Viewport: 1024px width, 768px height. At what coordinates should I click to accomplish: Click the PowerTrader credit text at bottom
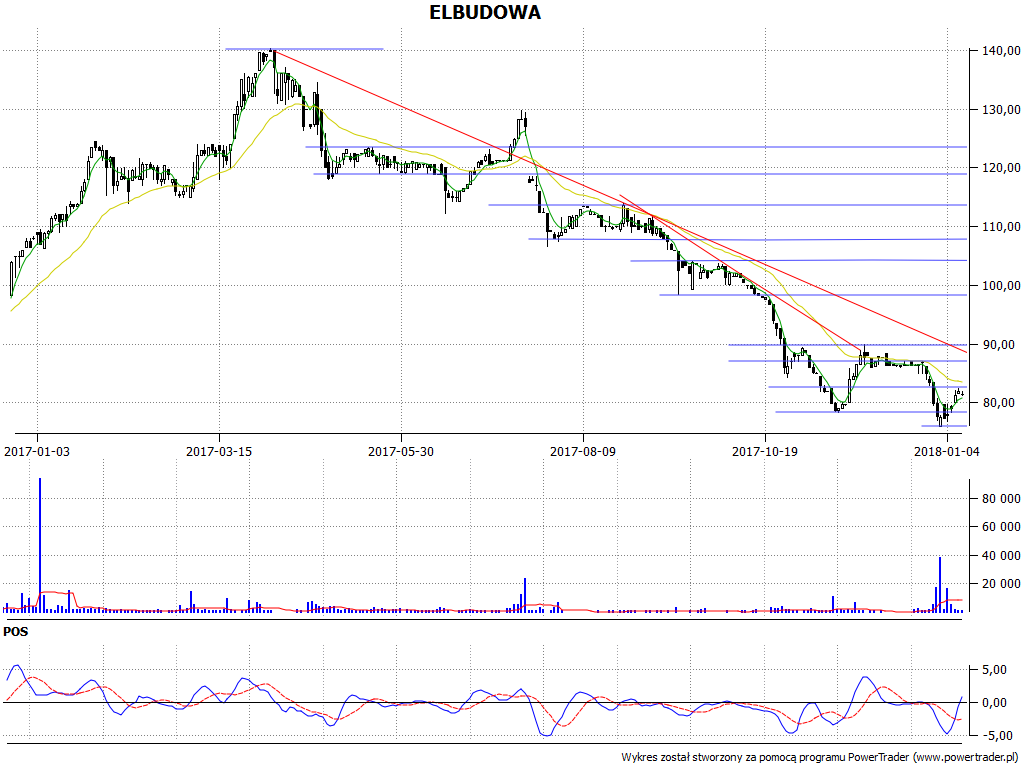[x=820, y=758]
